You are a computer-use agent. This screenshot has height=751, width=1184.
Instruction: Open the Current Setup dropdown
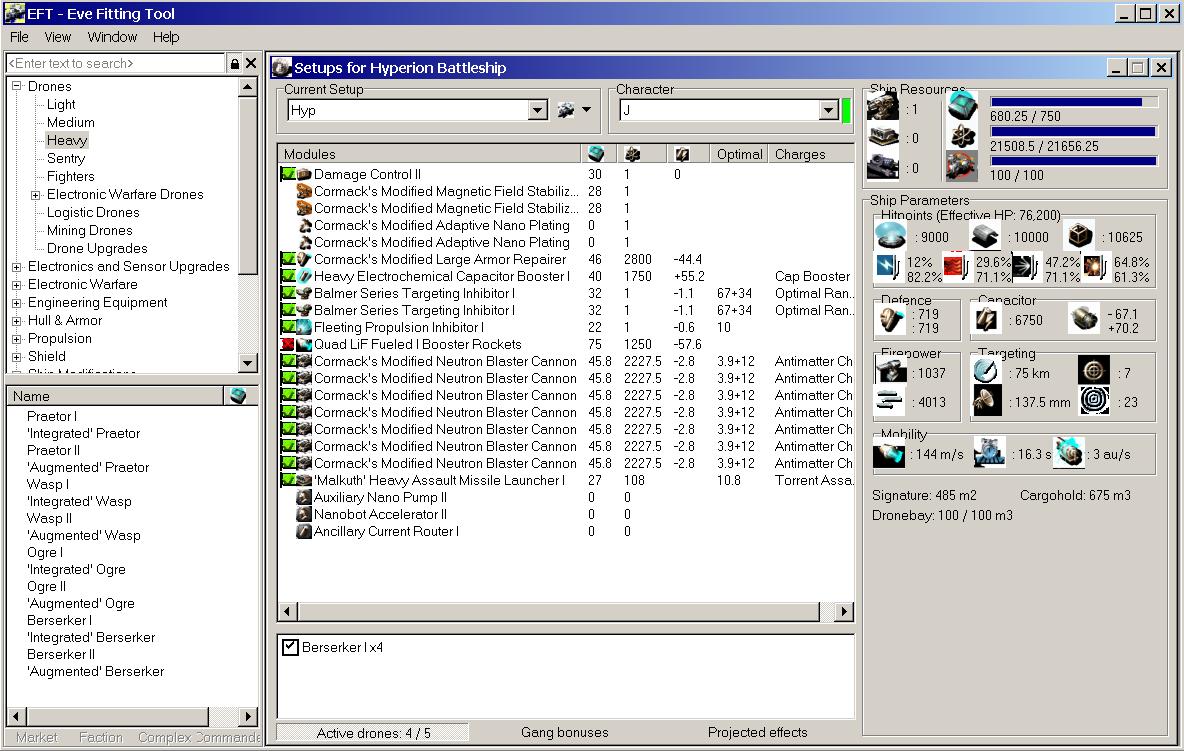click(x=538, y=110)
